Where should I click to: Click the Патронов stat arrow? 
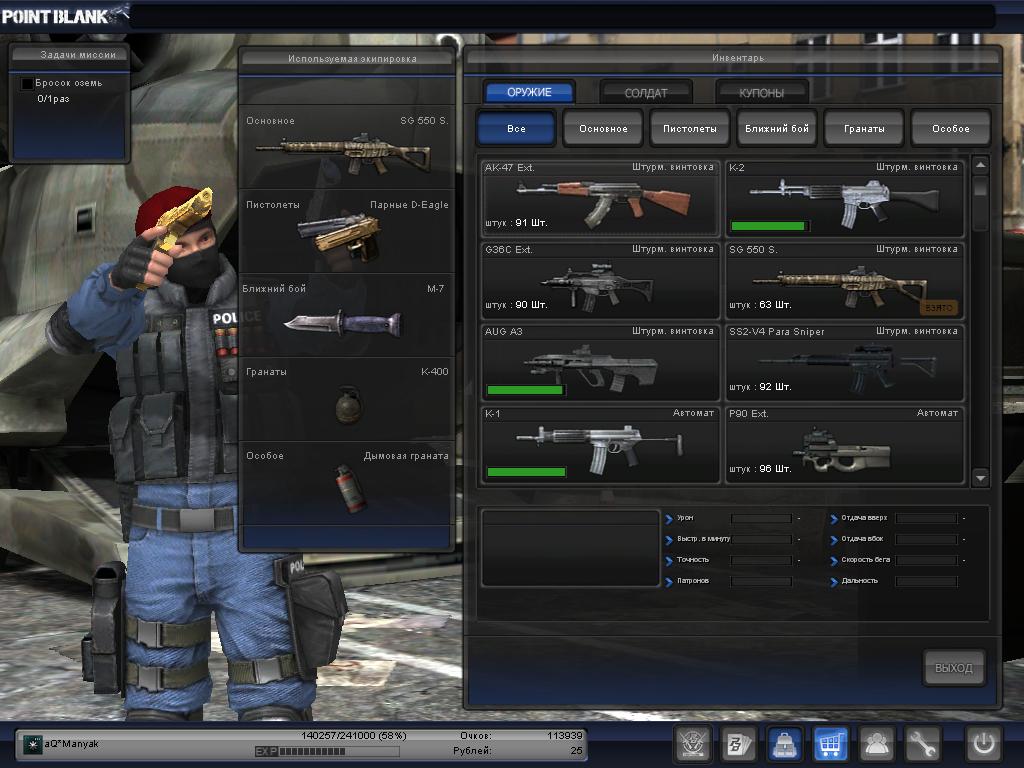669,582
